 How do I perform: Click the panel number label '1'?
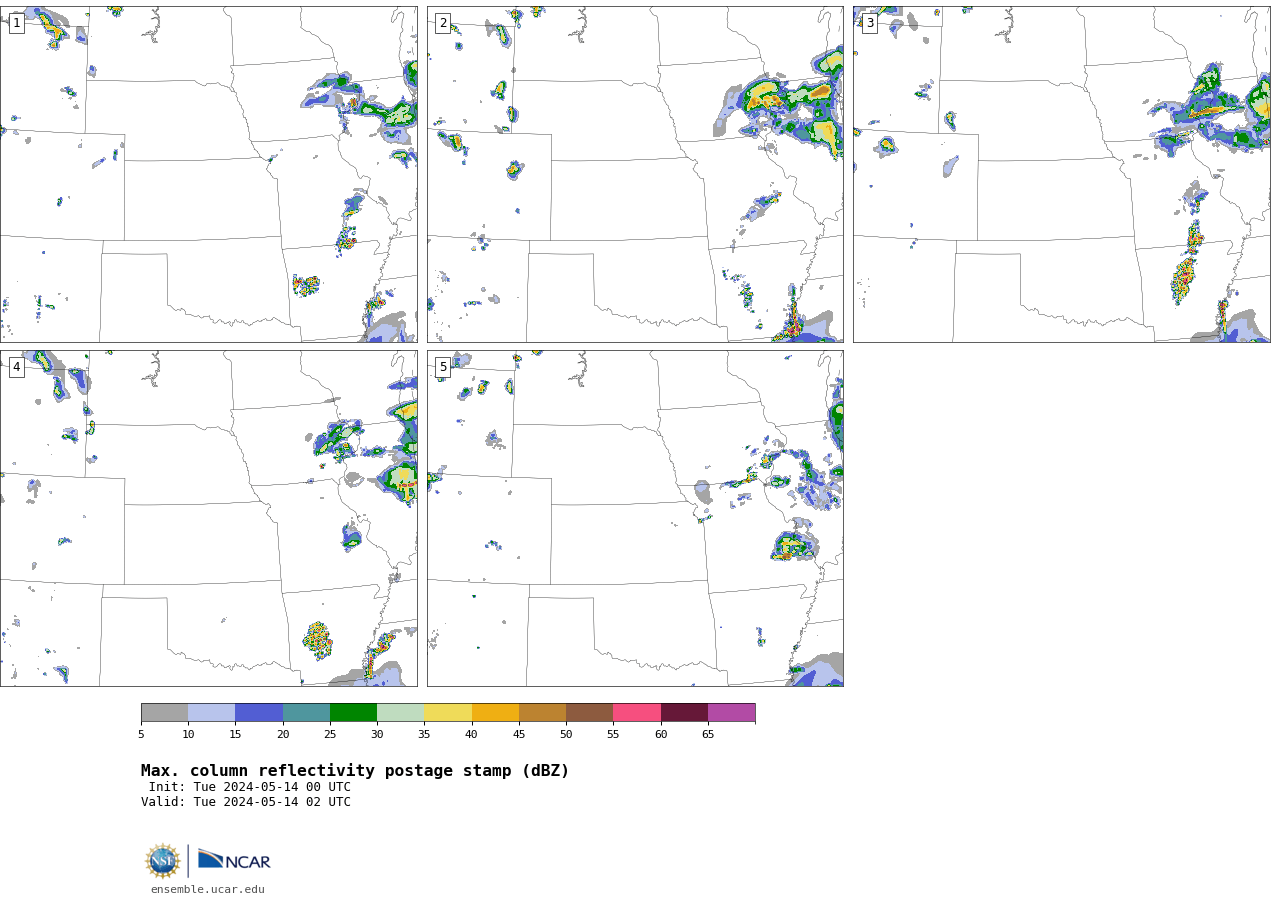click(x=16, y=23)
